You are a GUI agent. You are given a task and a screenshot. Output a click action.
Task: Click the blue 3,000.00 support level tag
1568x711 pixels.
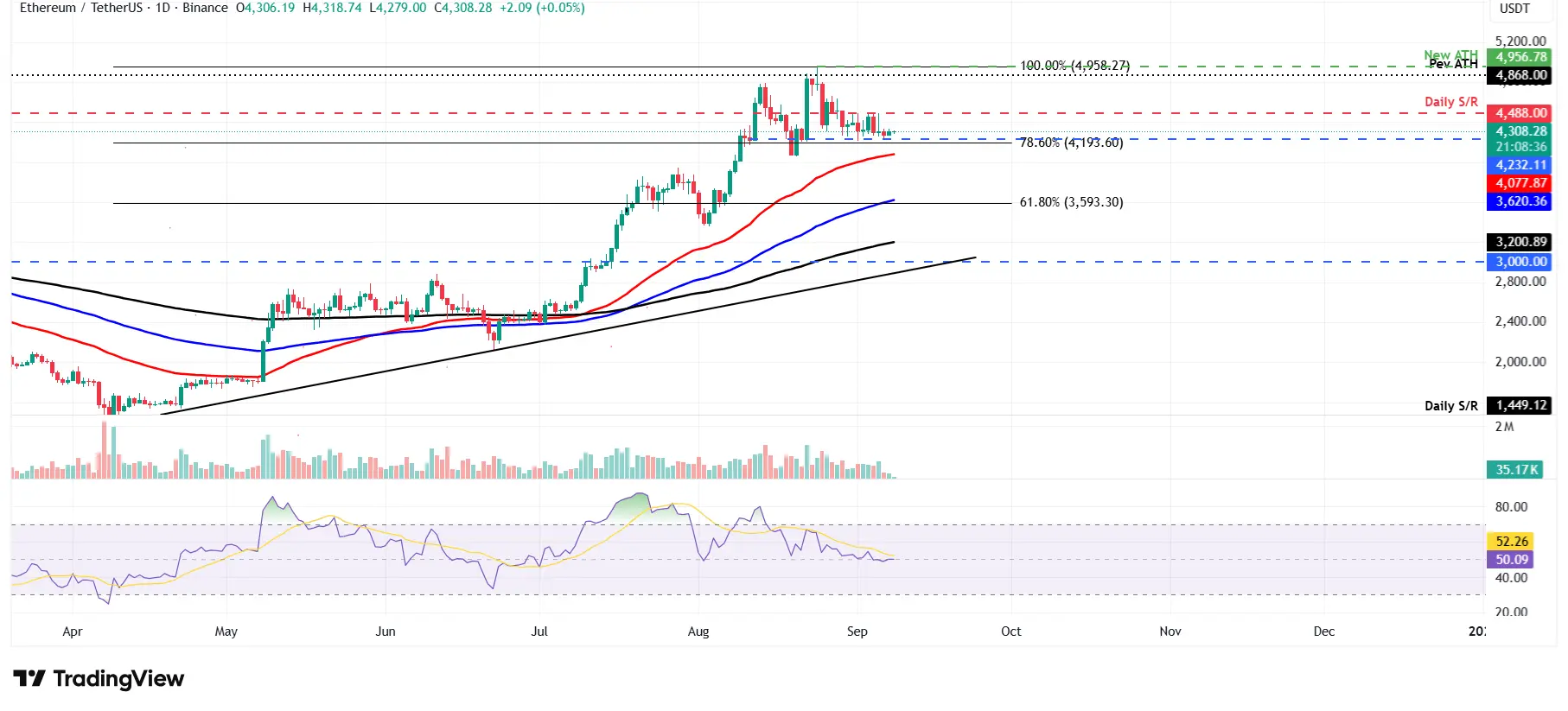tap(1520, 262)
